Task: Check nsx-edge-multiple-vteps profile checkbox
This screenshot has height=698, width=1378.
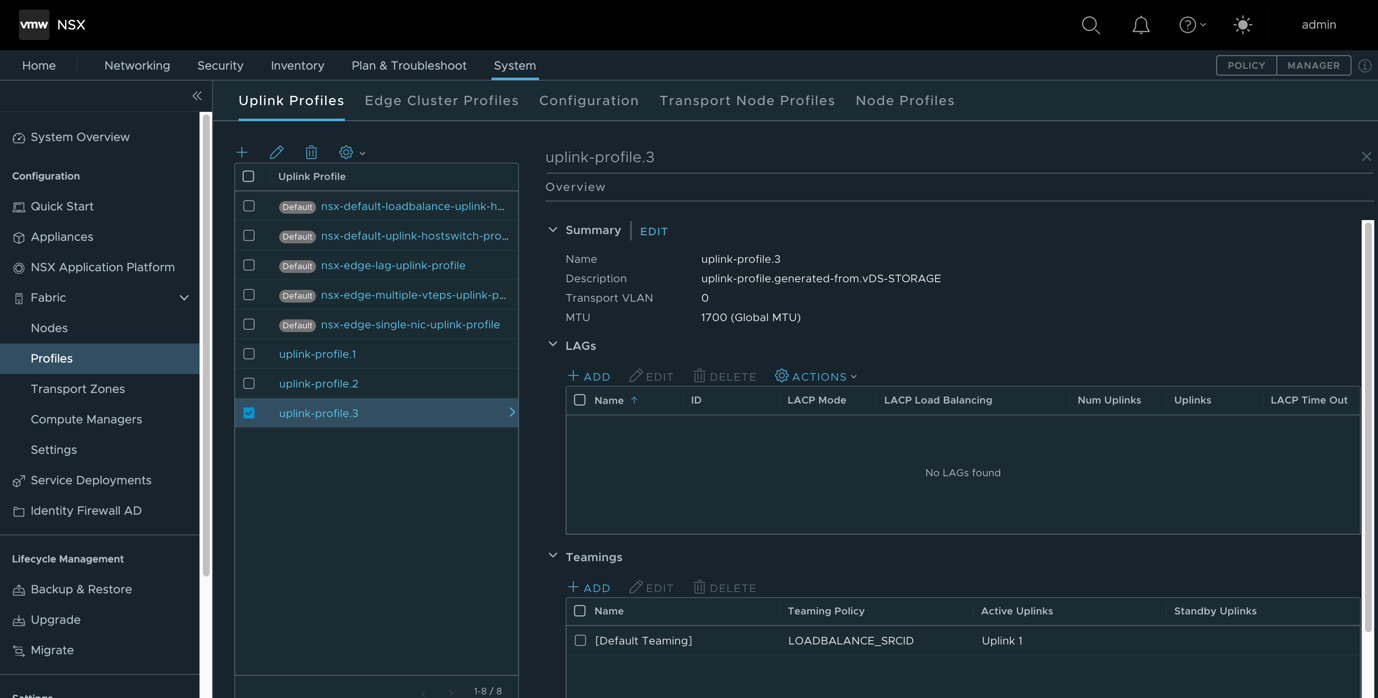Action: tap(249, 295)
